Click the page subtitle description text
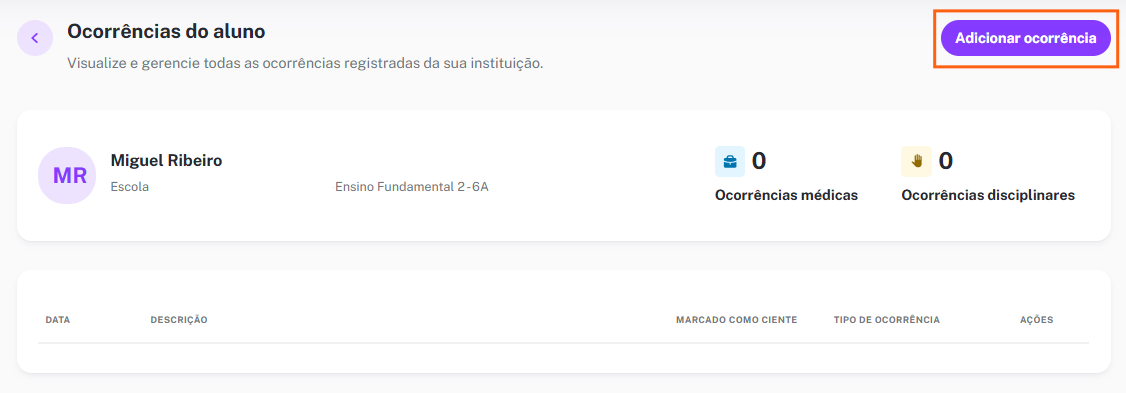This screenshot has width=1126, height=393. click(305, 63)
